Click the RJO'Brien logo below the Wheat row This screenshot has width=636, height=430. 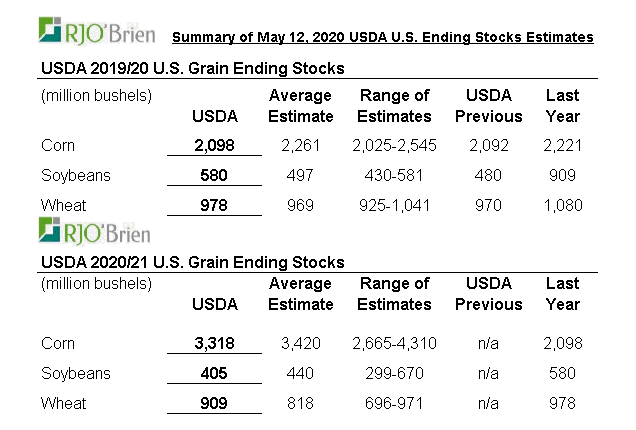[93, 231]
